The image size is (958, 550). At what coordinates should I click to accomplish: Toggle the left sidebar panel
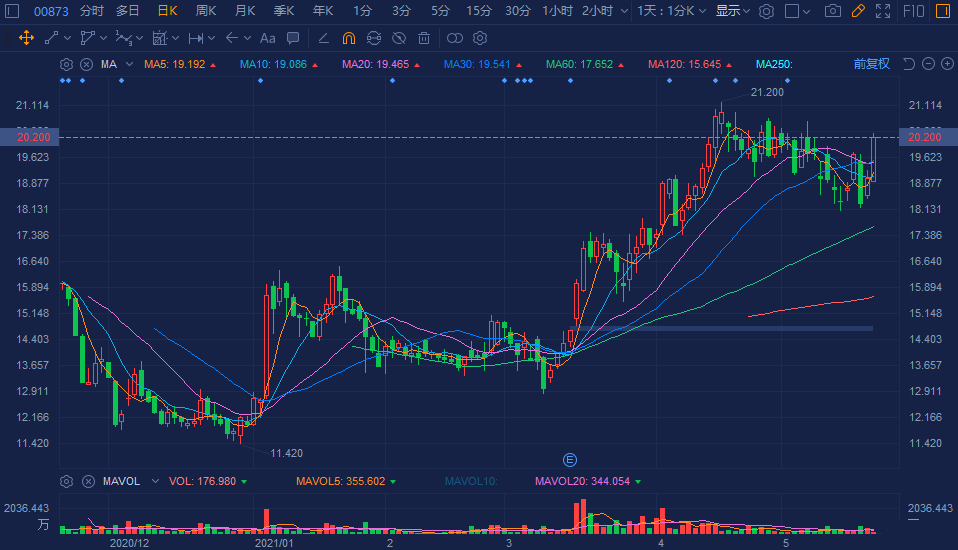click(12, 11)
